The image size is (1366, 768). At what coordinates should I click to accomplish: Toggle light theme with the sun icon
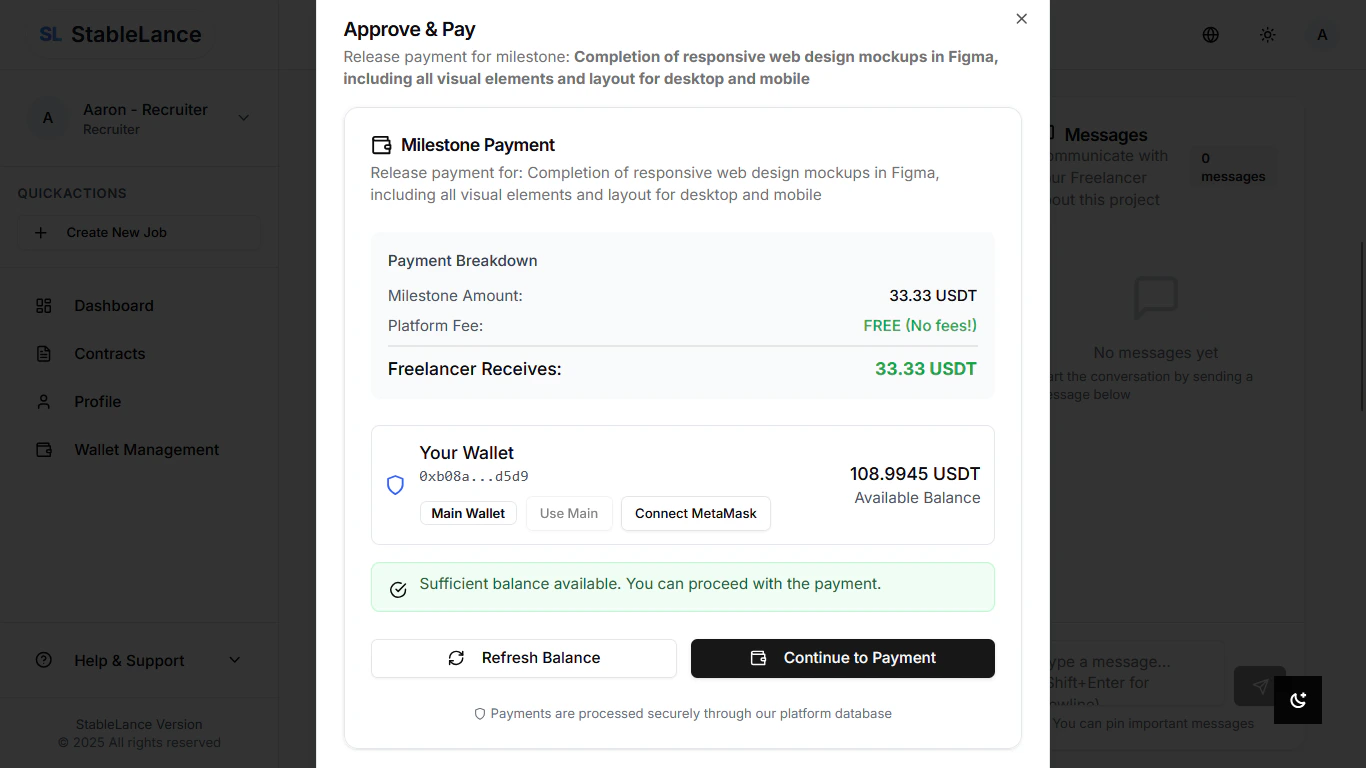1267,34
